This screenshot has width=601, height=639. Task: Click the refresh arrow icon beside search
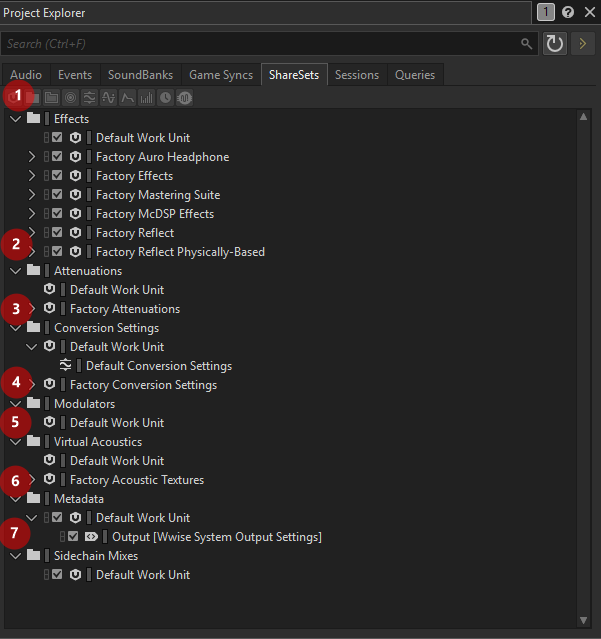click(555, 44)
